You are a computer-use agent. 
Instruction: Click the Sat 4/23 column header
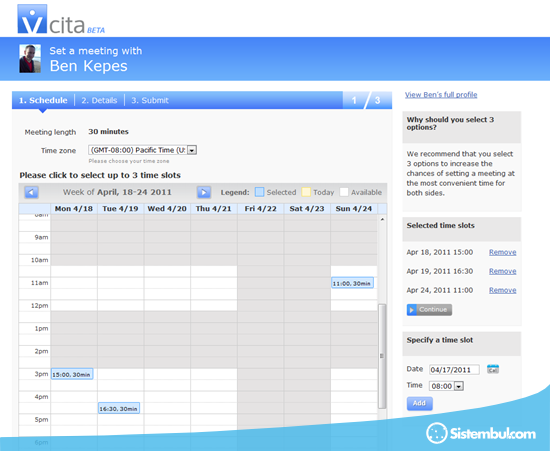click(307, 209)
